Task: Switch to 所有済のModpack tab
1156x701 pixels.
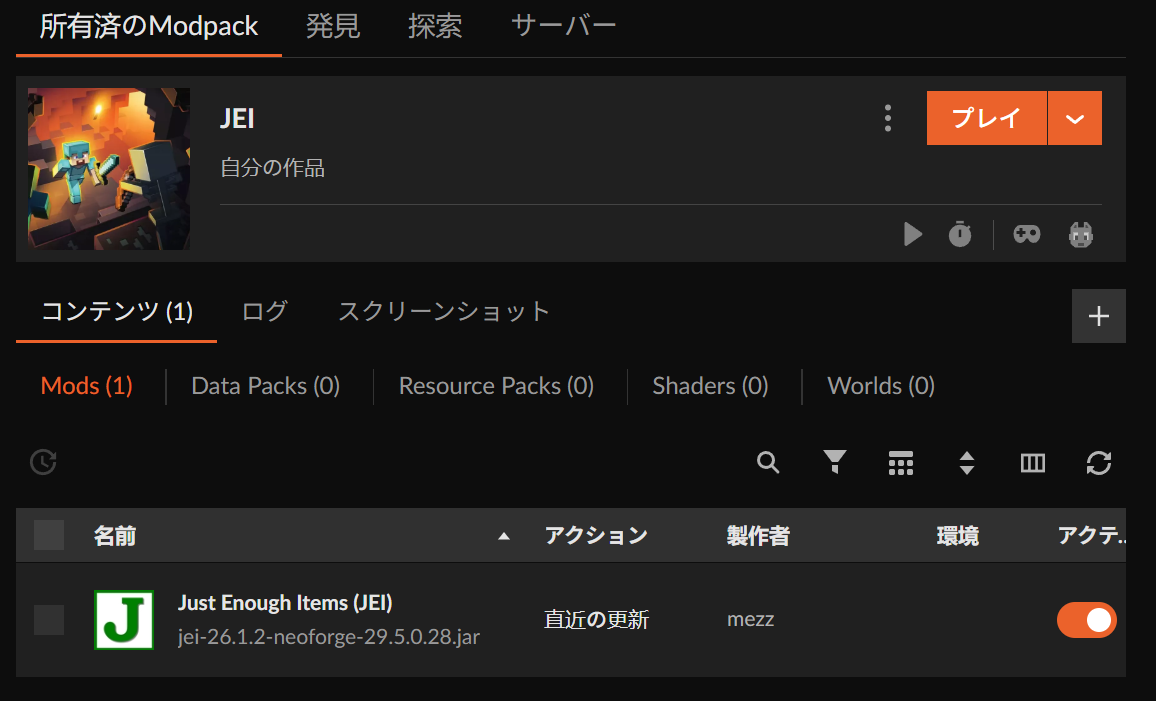Action: [149, 27]
